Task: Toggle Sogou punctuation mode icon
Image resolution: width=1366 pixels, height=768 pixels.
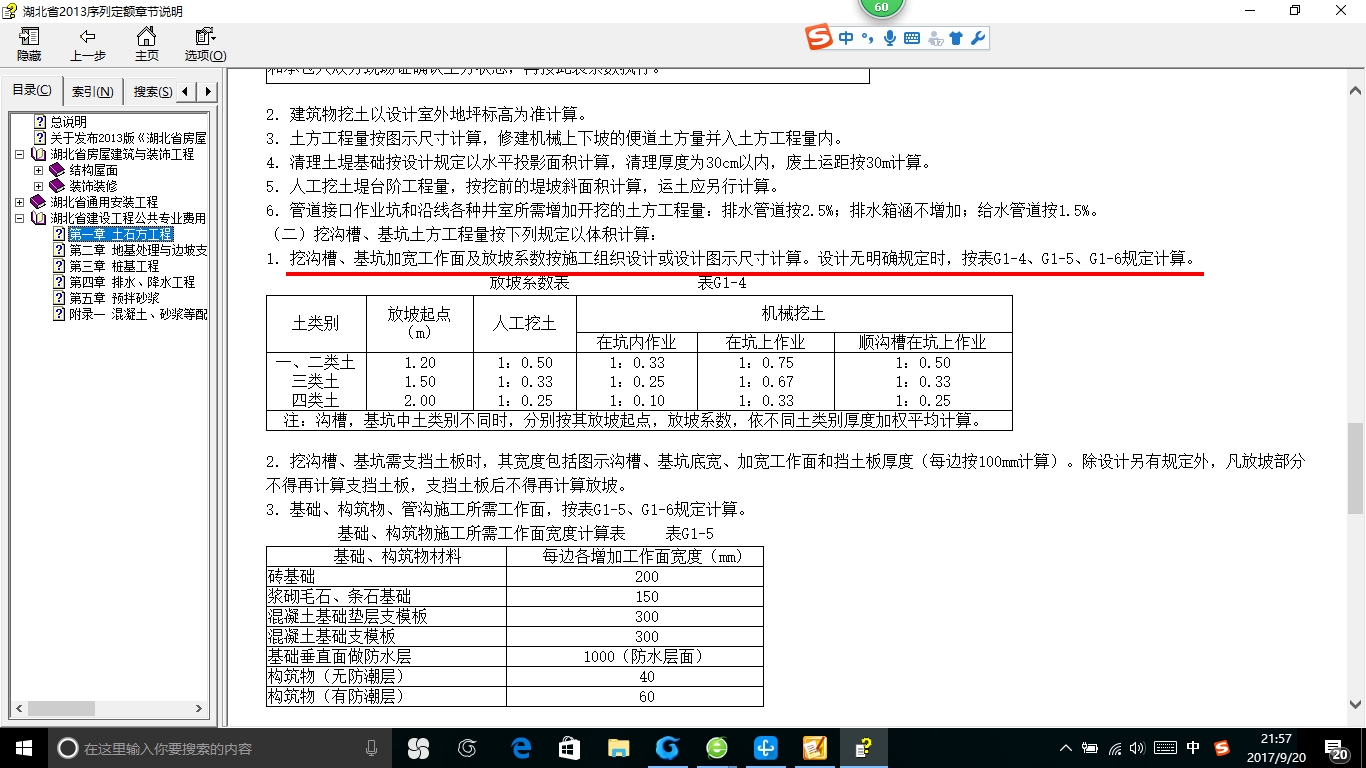Action: tap(866, 38)
